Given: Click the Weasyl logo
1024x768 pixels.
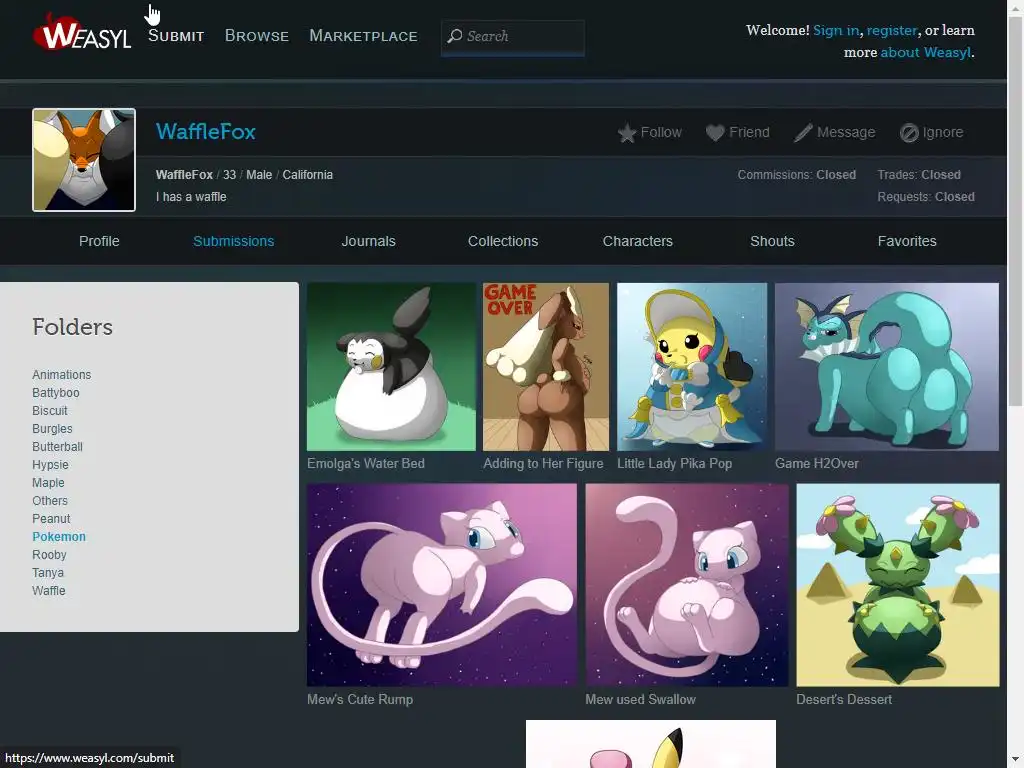Looking at the screenshot, I should [82, 32].
